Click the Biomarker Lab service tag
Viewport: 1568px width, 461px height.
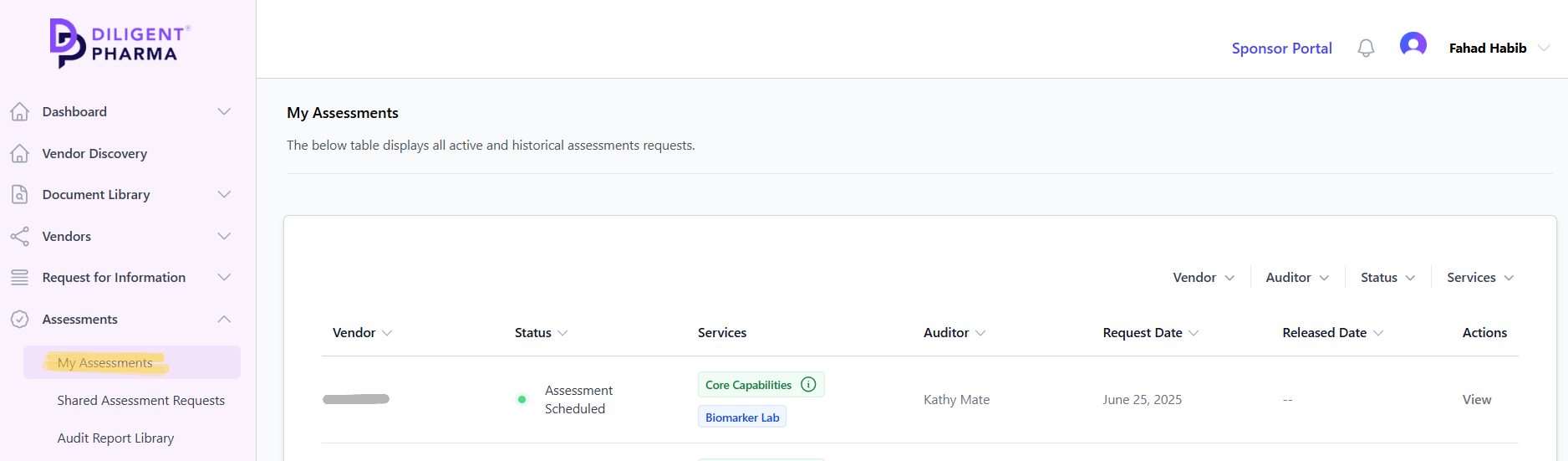(742, 417)
